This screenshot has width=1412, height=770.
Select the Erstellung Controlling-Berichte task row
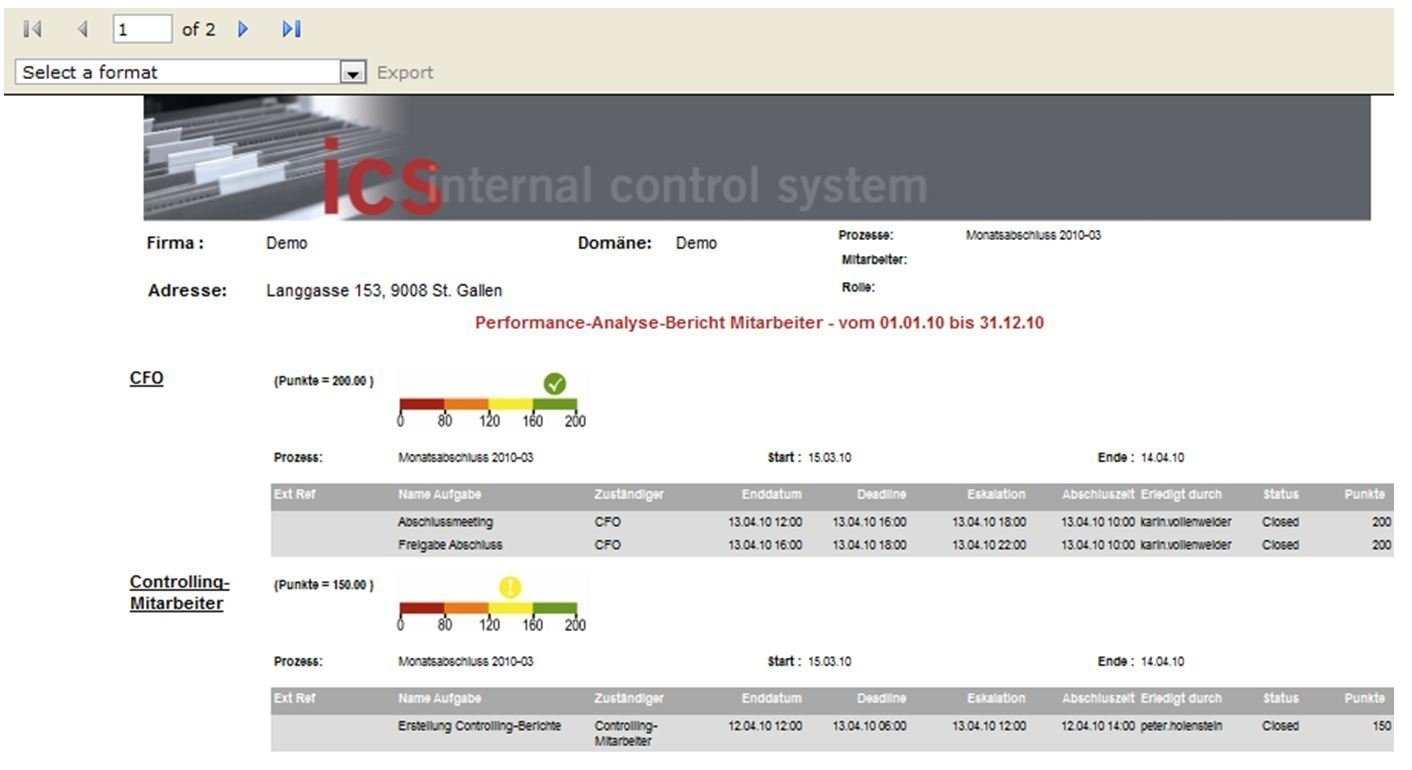479,726
